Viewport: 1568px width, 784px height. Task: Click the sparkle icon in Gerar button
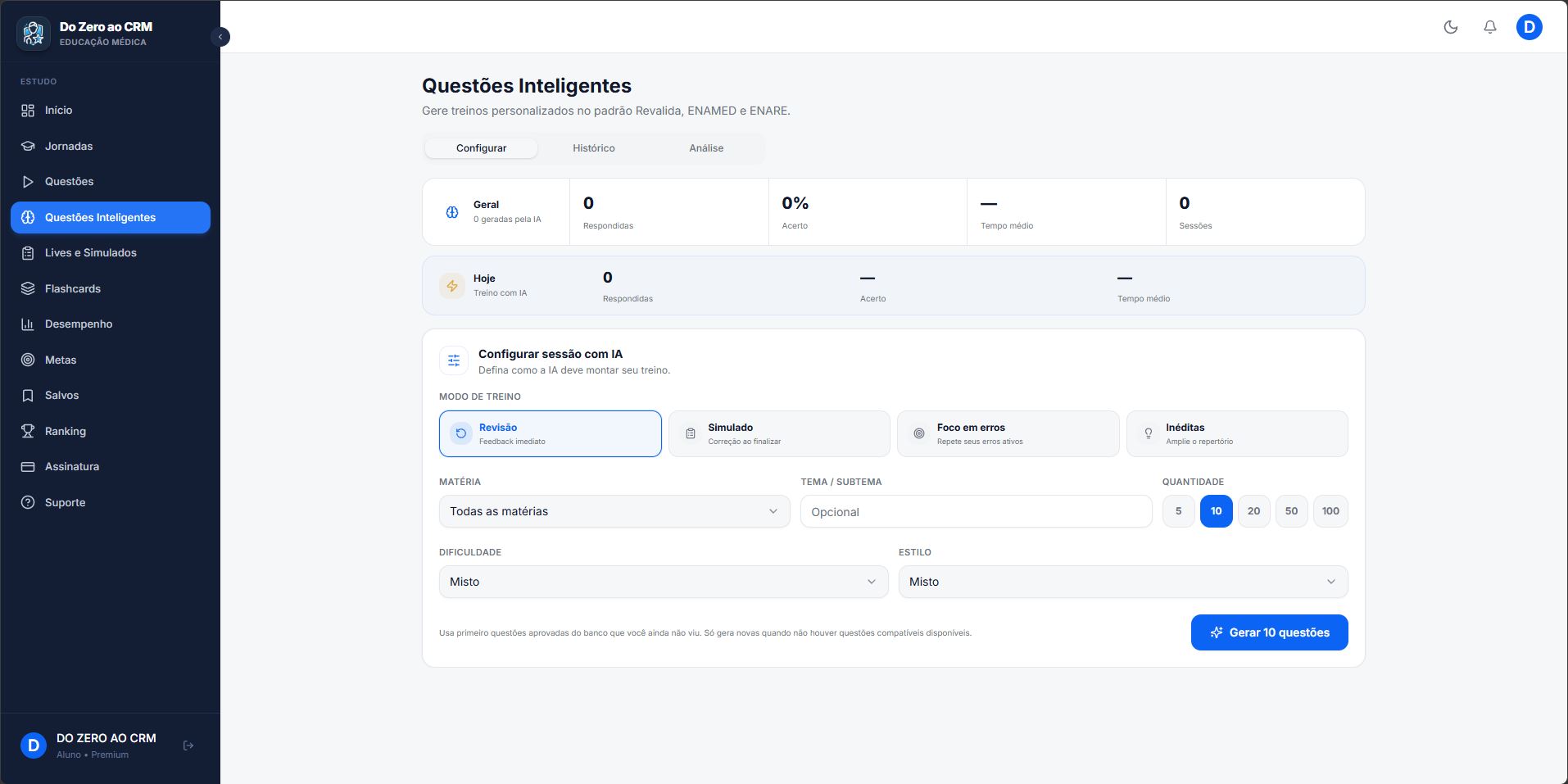click(x=1217, y=632)
